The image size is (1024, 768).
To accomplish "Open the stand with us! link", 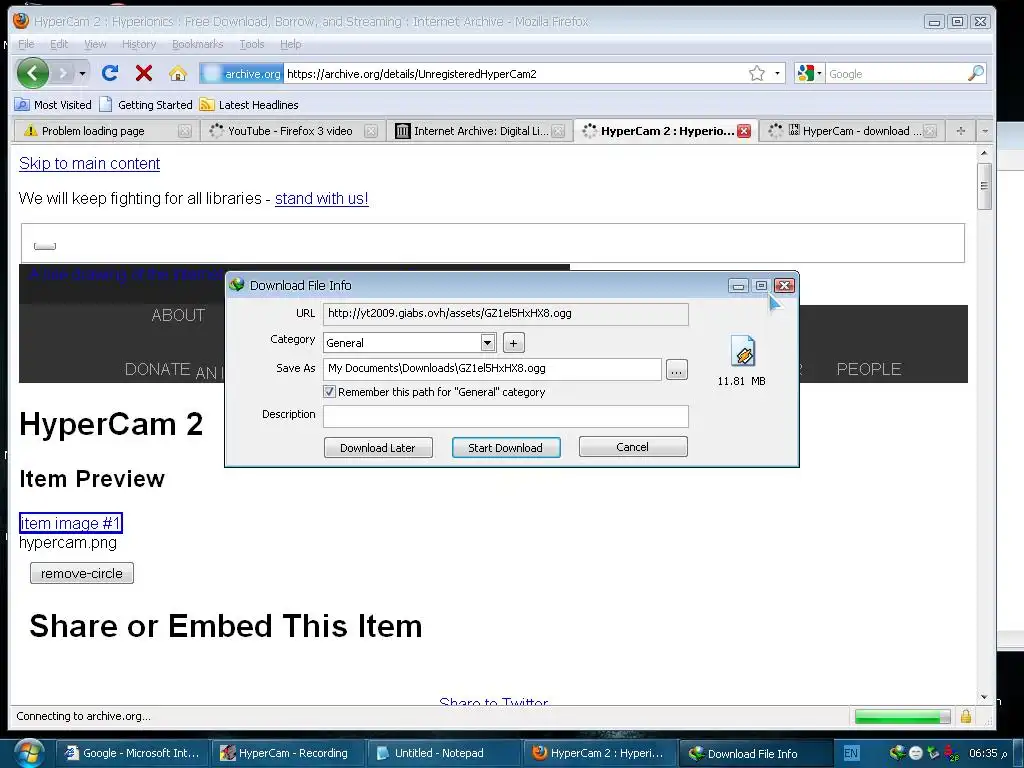I will pos(321,199).
